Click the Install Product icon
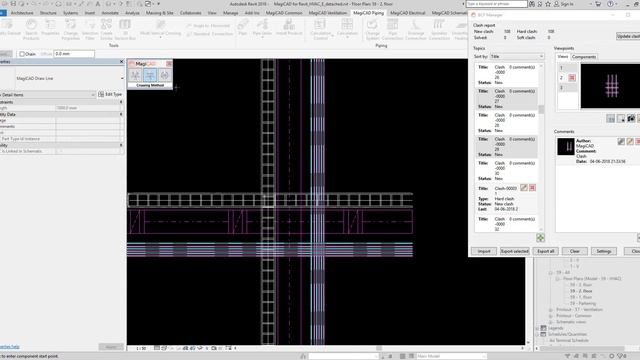640x360 pixels. pyautogui.click(x=289, y=27)
